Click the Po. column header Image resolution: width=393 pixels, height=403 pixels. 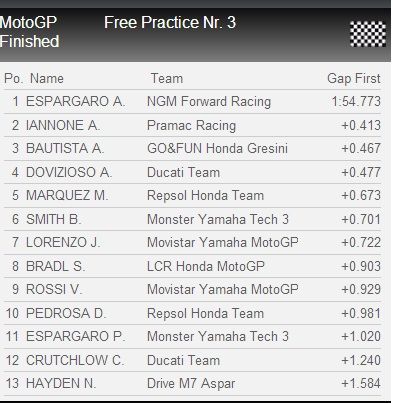pos(13,79)
